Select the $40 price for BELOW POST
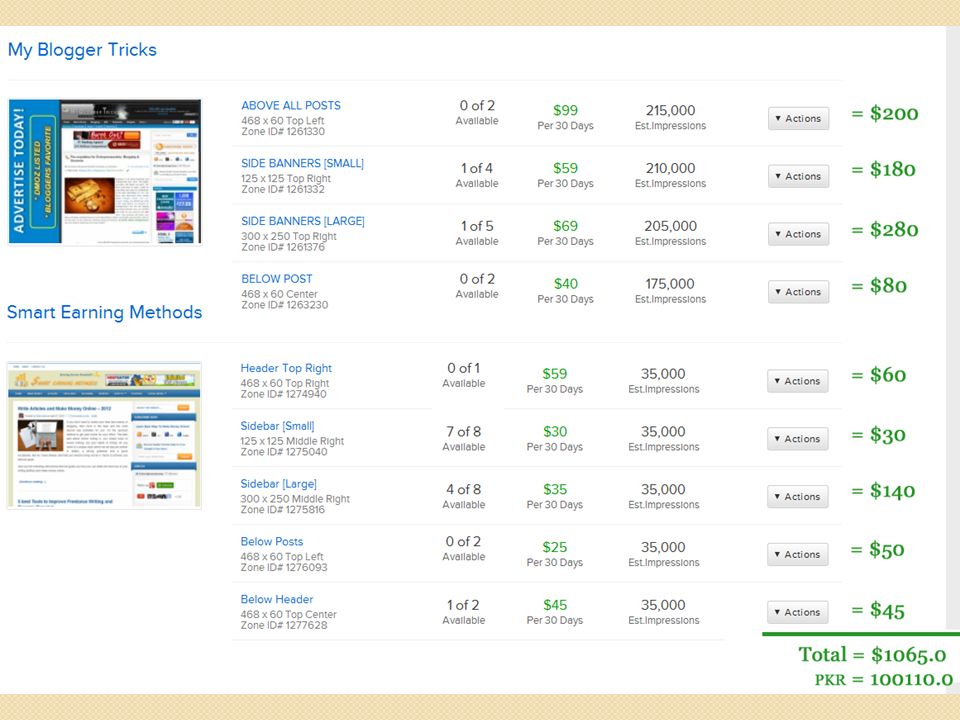960x720 pixels. 565,283
